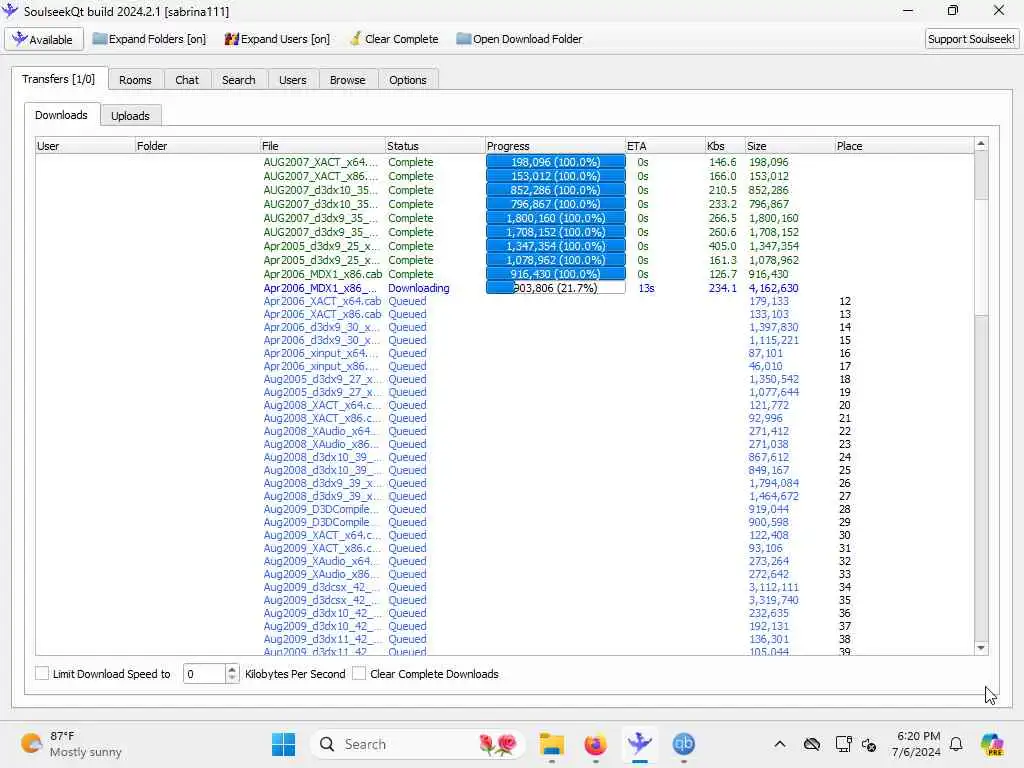Screen dimensions: 1024x768
Task: Open the Chat tab
Action: (187, 80)
